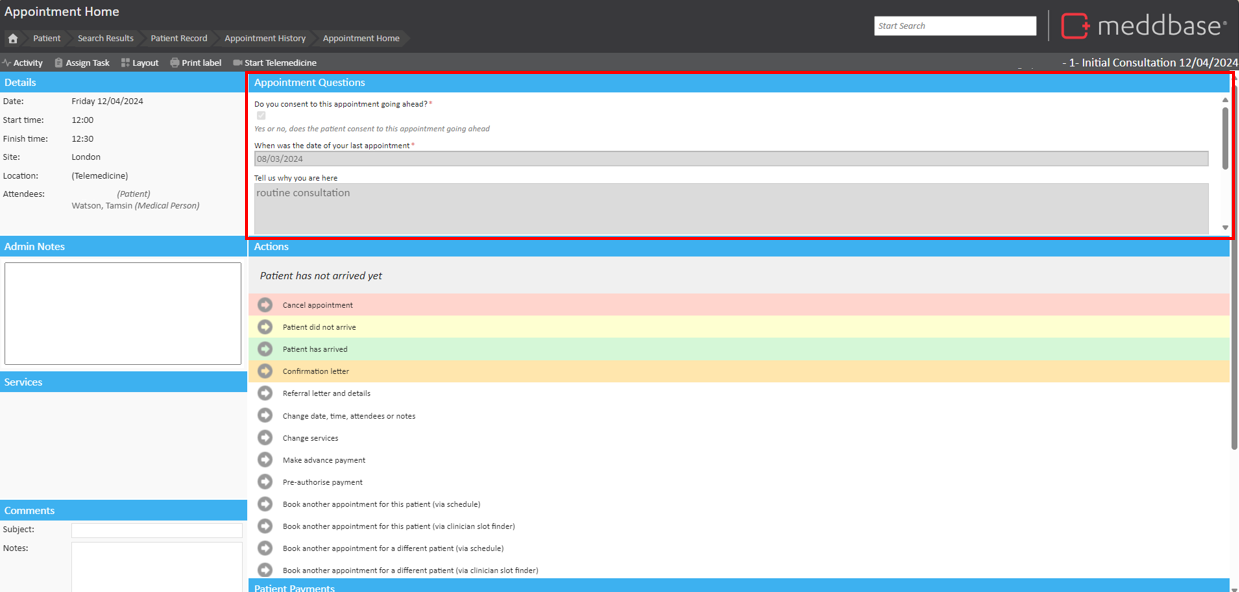Select Patient did not arrive action
The image size is (1239, 592).
(319, 327)
